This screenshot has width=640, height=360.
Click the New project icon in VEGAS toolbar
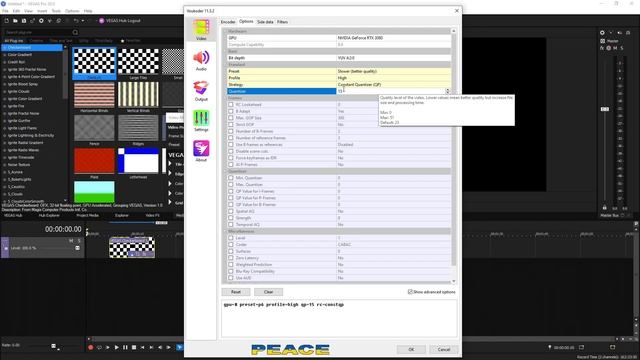coord(7,21)
